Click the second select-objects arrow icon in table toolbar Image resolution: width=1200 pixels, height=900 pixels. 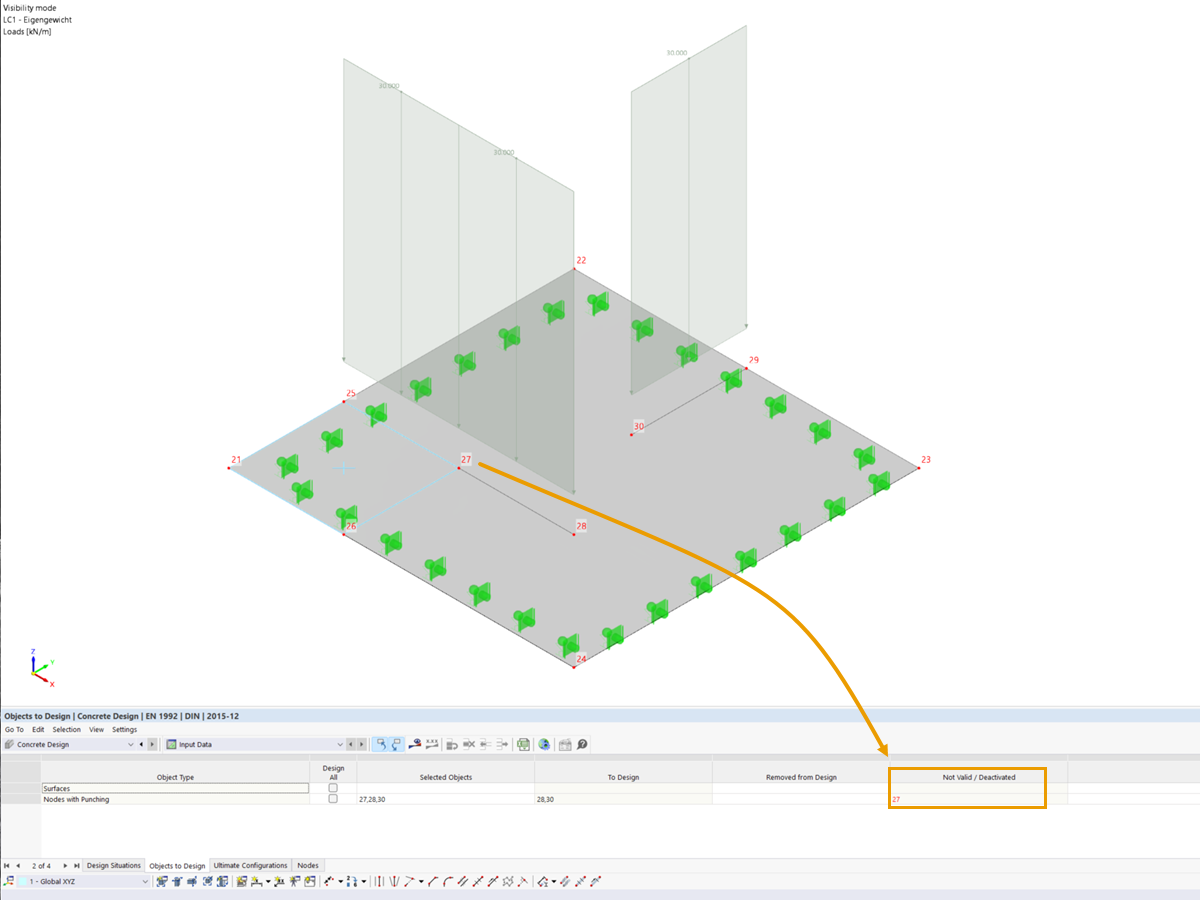(x=397, y=744)
